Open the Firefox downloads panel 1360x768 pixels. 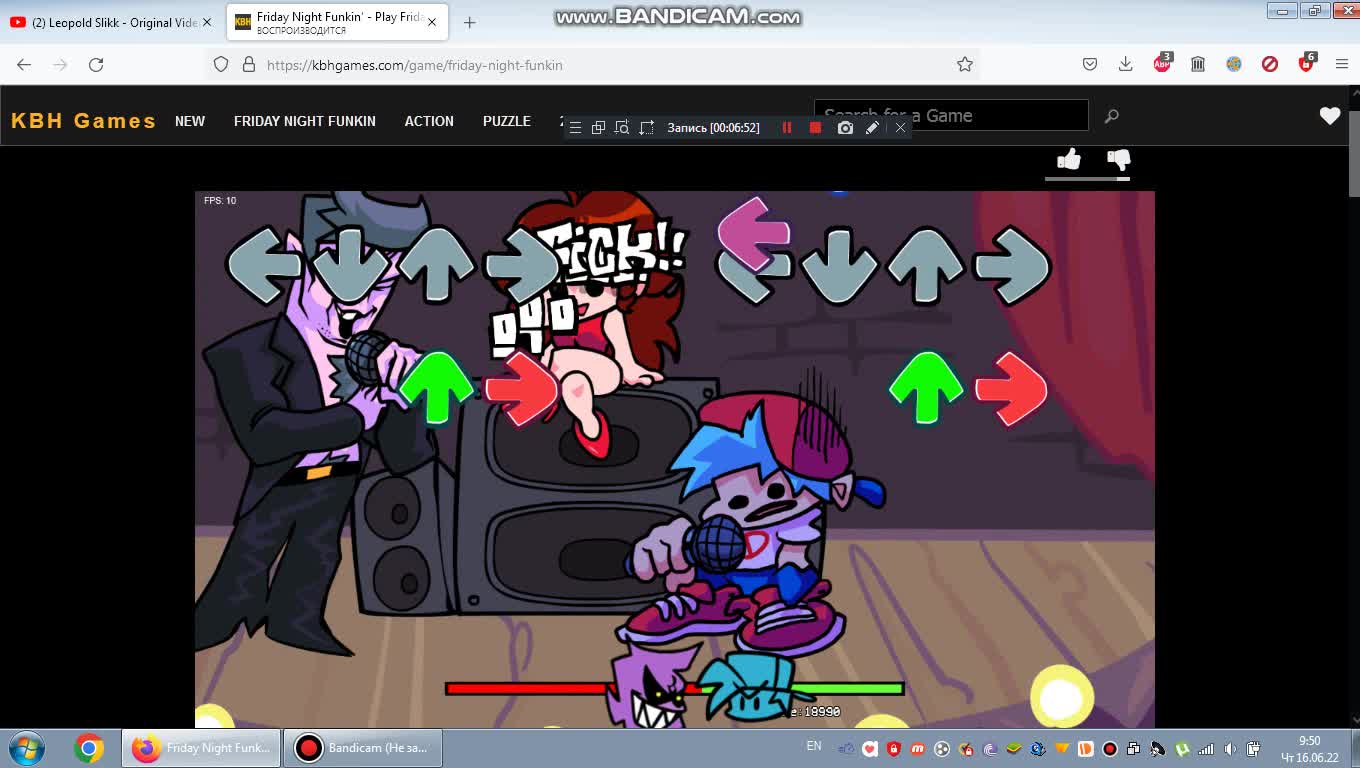pos(1125,64)
